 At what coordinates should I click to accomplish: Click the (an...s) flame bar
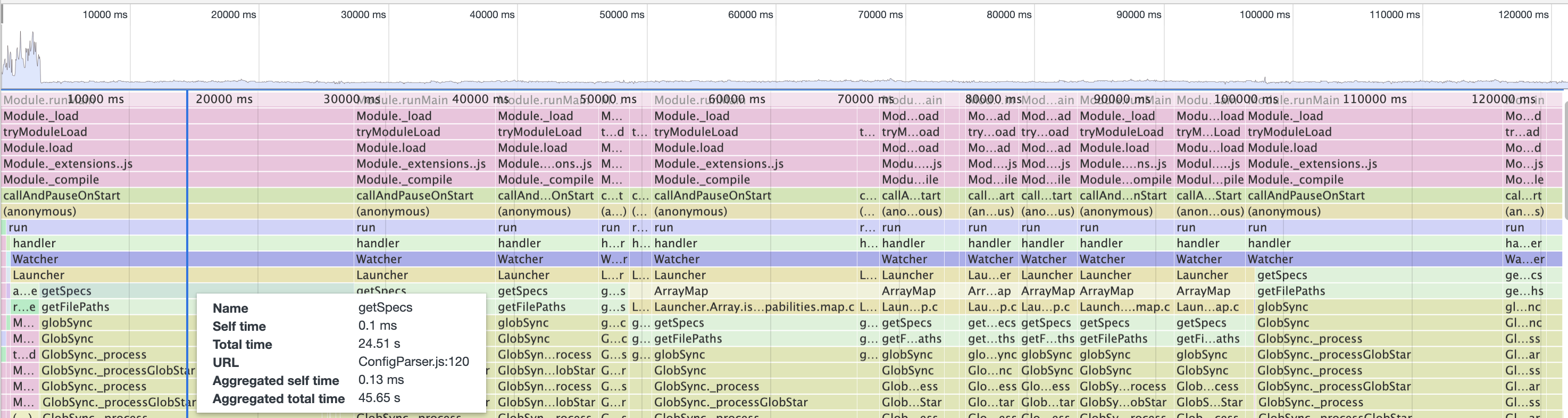[x=1524, y=211]
